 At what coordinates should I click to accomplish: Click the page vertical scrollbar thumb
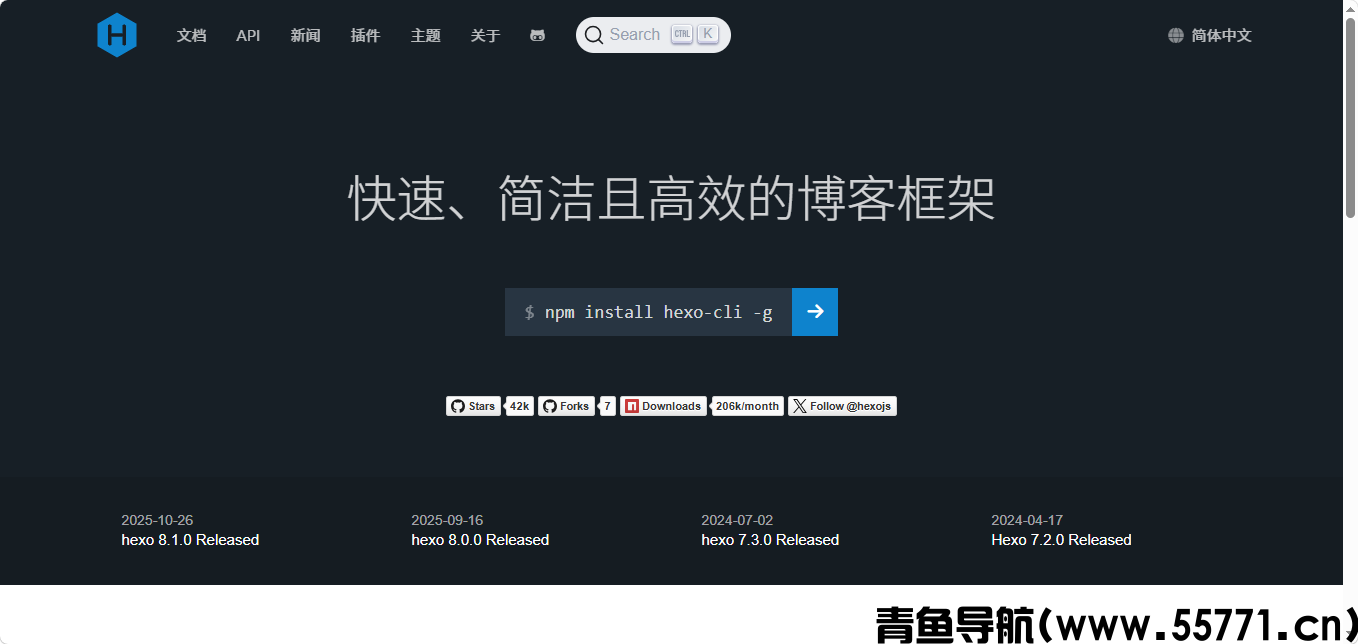click(1350, 117)
